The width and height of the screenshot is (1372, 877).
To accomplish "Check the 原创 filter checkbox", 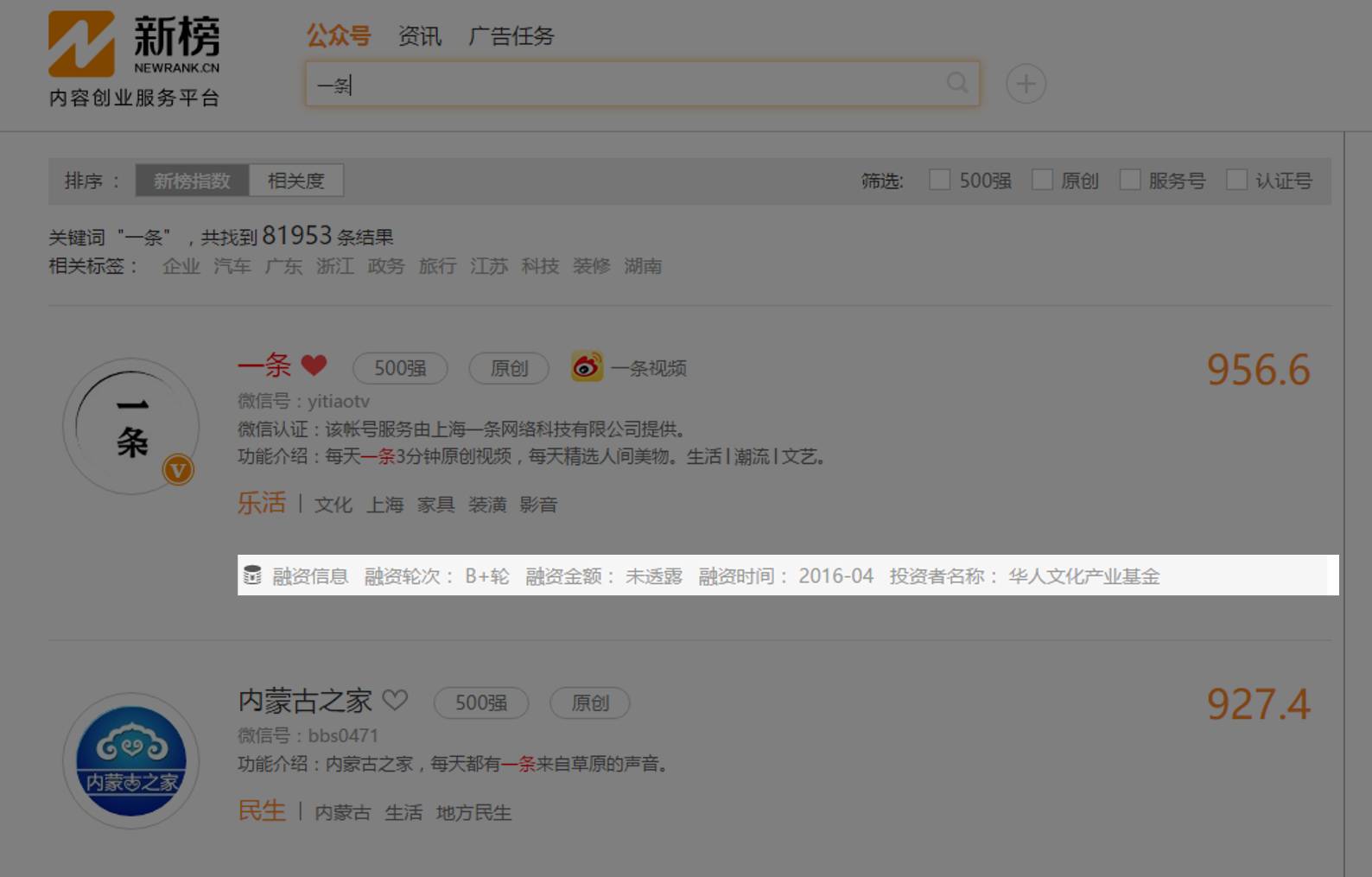I will pyautogui.click(x=1043, y=180).
